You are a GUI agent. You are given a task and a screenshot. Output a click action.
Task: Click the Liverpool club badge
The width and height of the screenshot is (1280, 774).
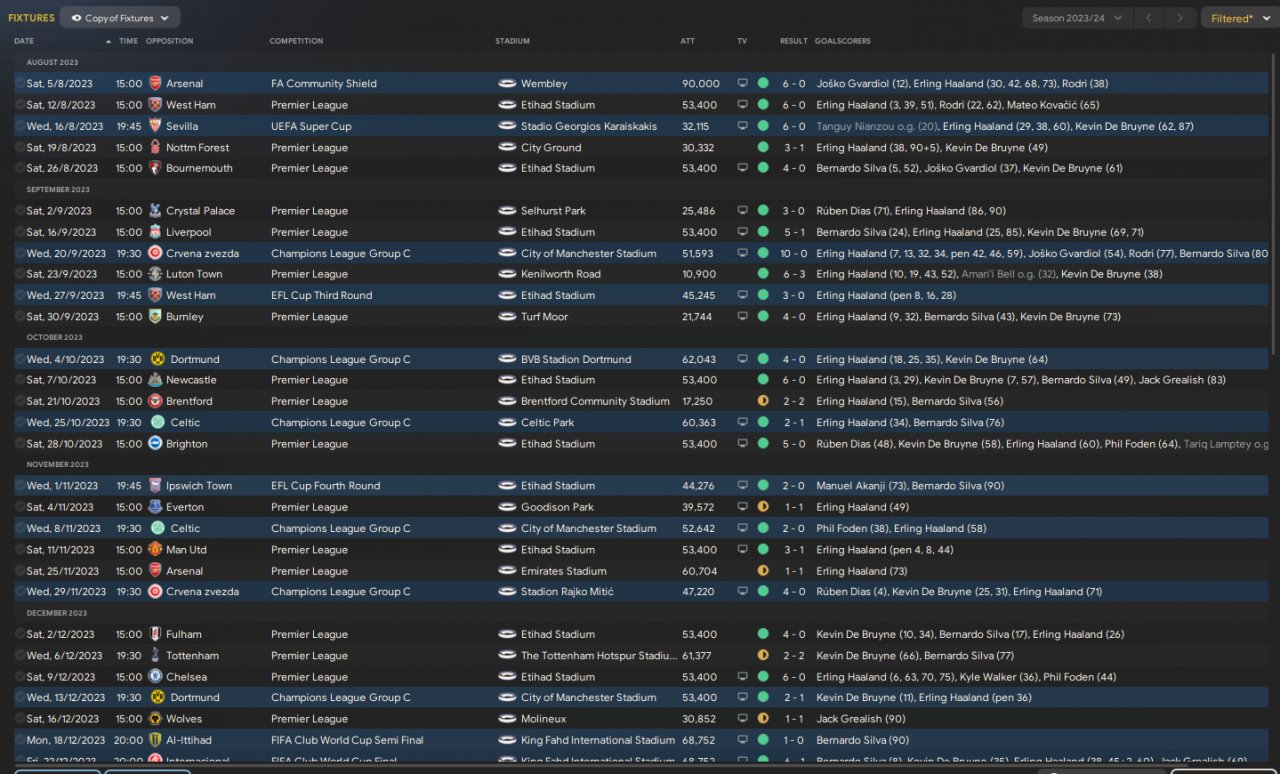pyautogui.click(x=155, y=232)
